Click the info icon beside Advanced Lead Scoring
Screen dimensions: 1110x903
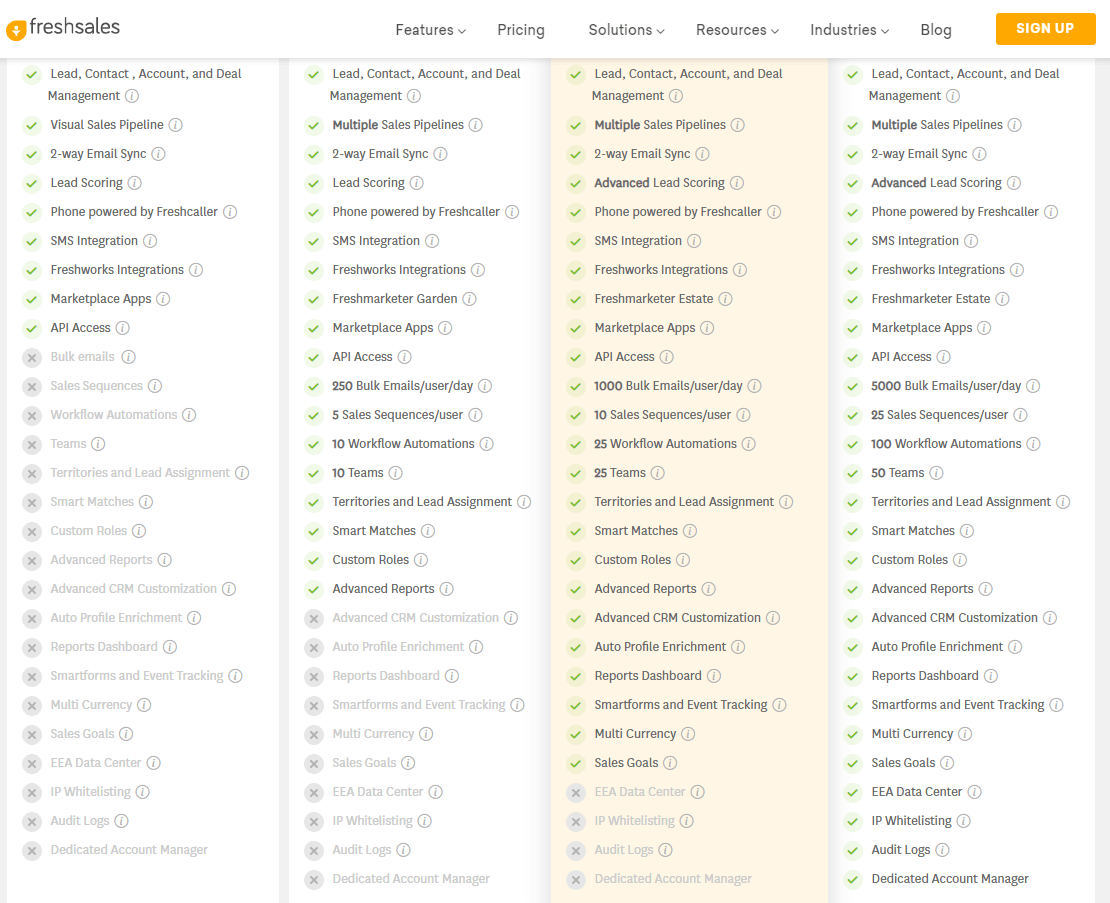pos(738,182)
